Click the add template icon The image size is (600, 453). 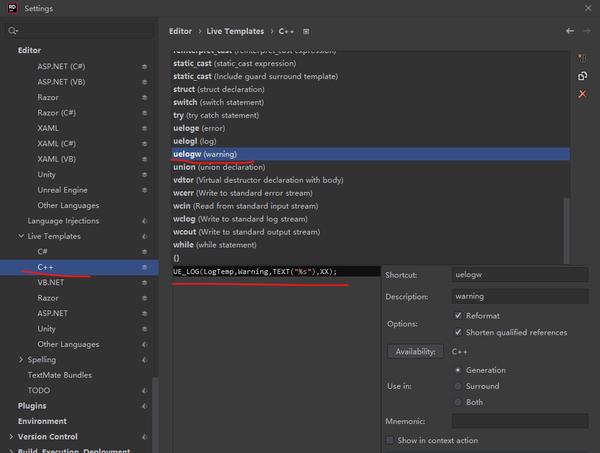582,58
